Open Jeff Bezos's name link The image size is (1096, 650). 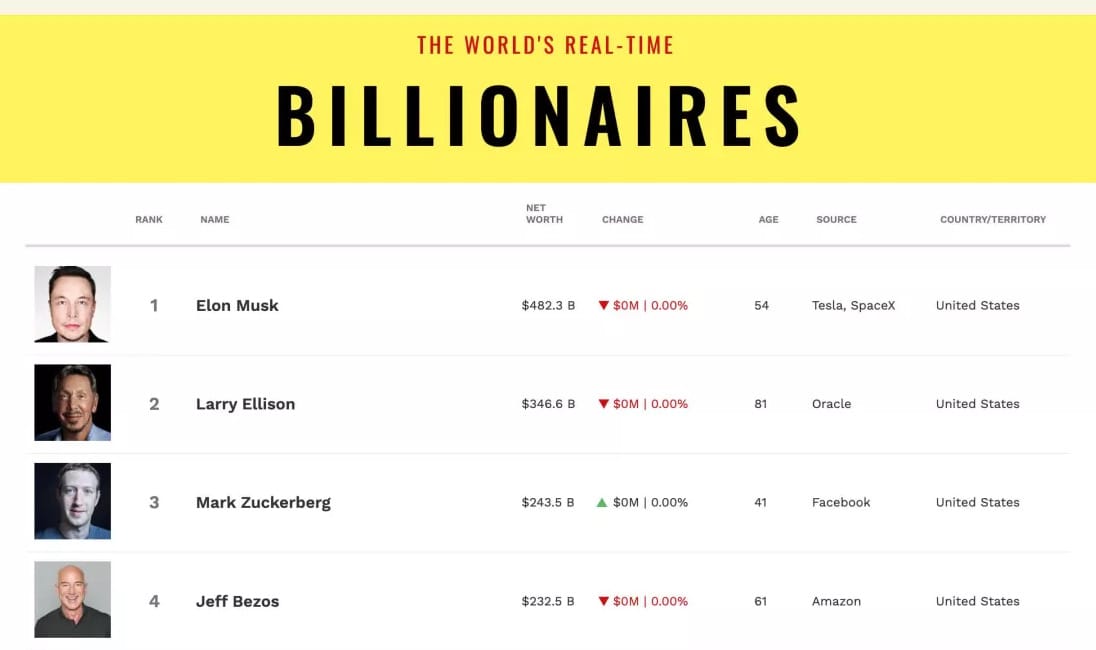coord(237,602)
